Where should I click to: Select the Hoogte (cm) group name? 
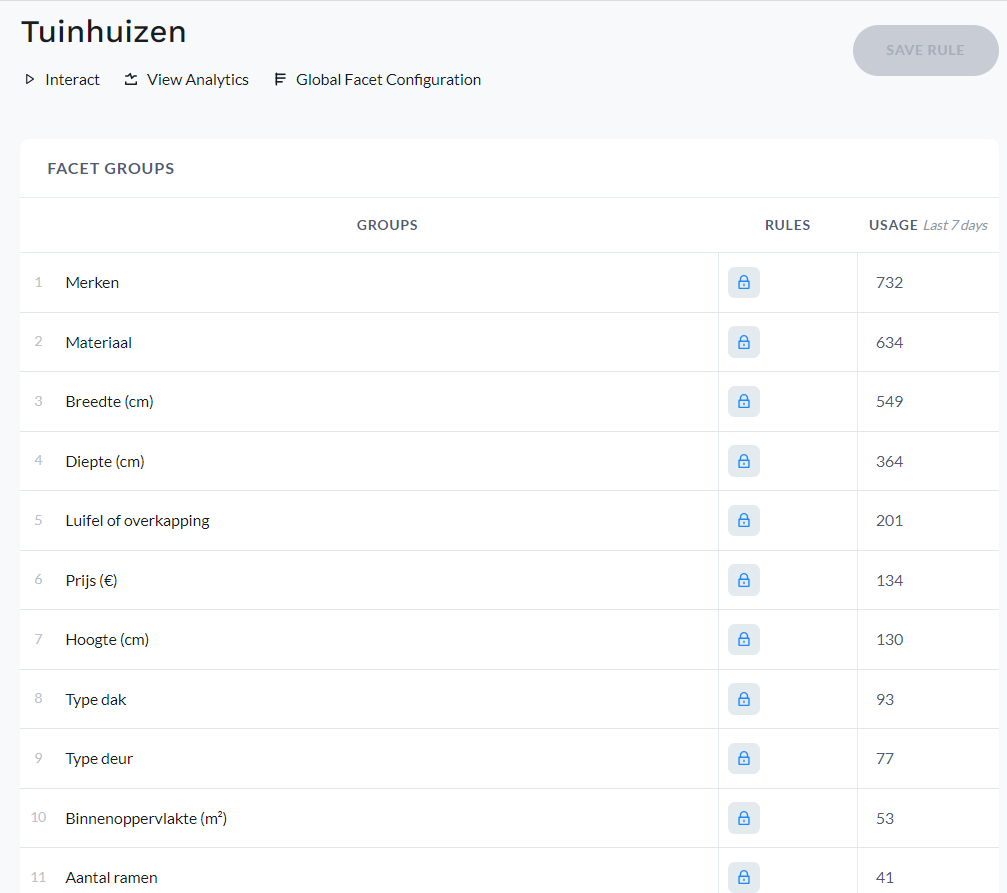[107, 639]
